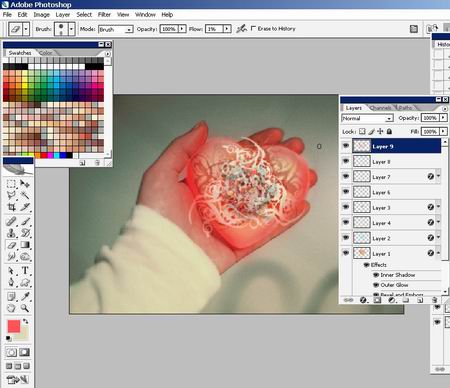Viewport: 450px width, 388px height.
Task: Select the Hand tool
Action: (11, 308)
